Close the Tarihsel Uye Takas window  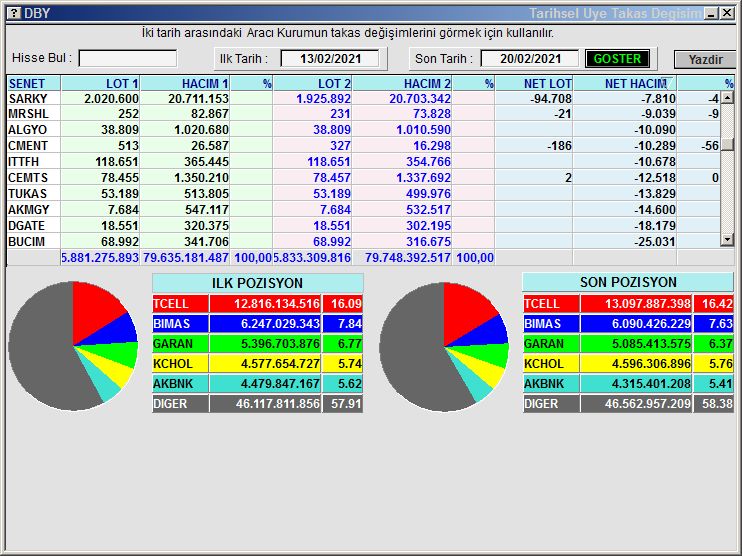pos(726,13)
